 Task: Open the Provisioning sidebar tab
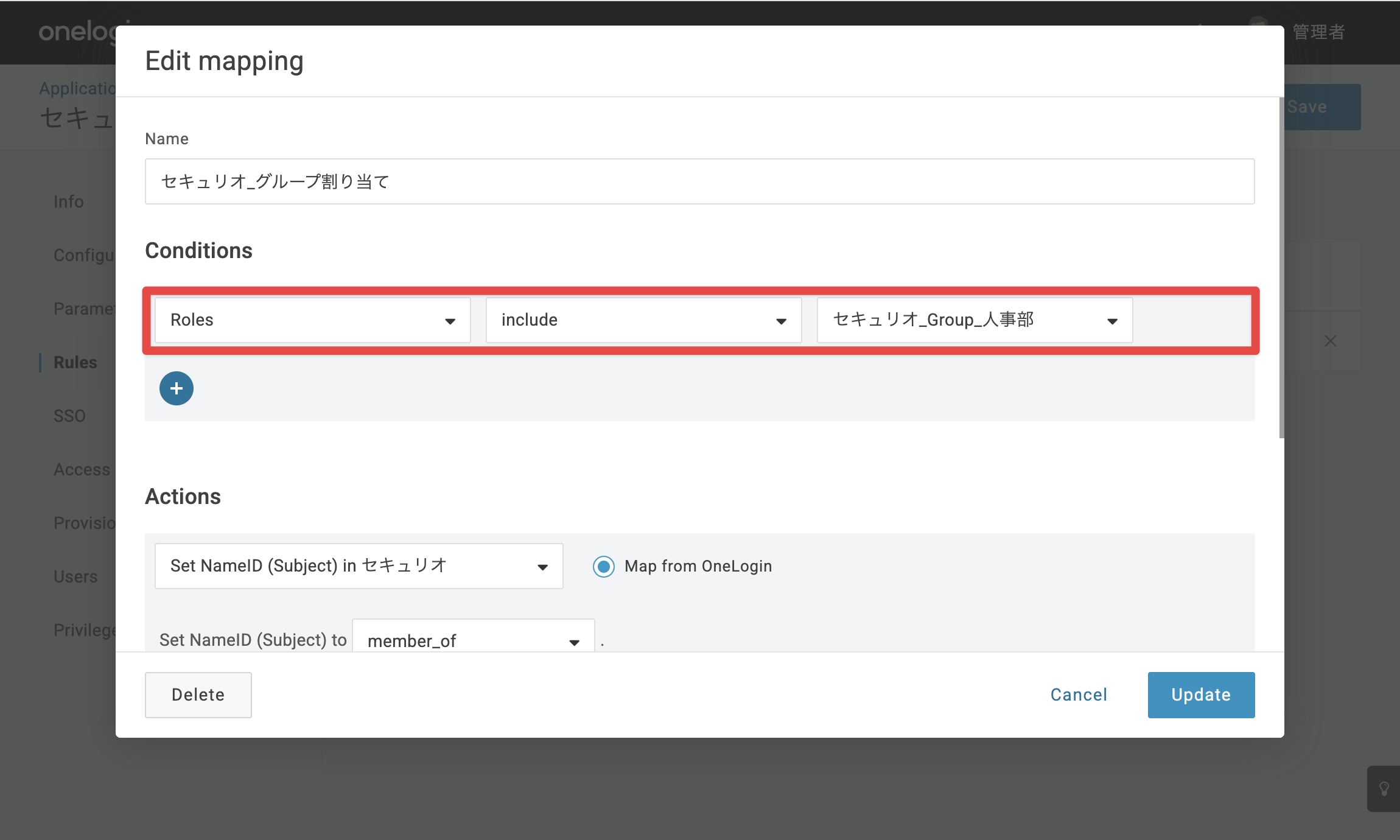(85, 523)
